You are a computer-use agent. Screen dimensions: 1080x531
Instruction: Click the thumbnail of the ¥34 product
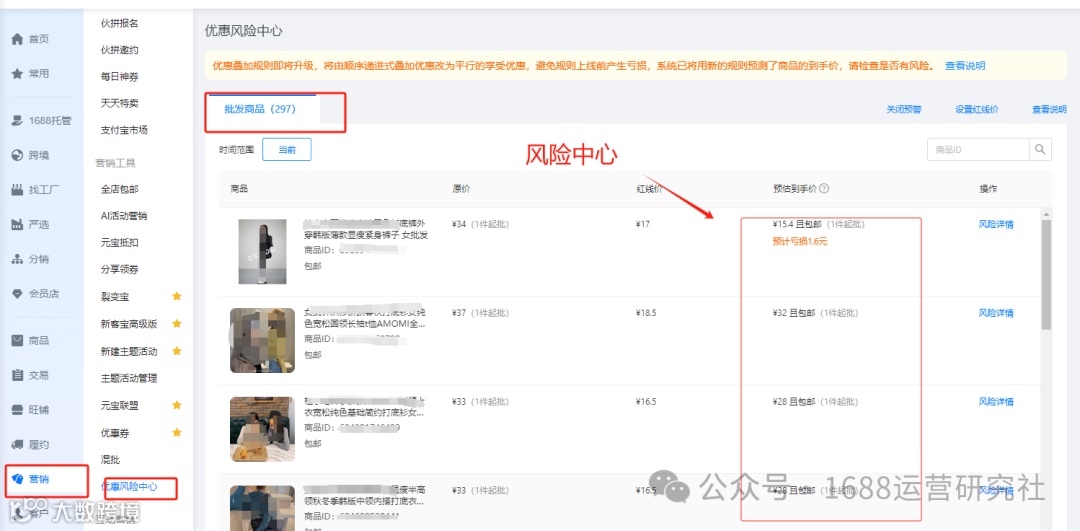click(x=262, y=251)
